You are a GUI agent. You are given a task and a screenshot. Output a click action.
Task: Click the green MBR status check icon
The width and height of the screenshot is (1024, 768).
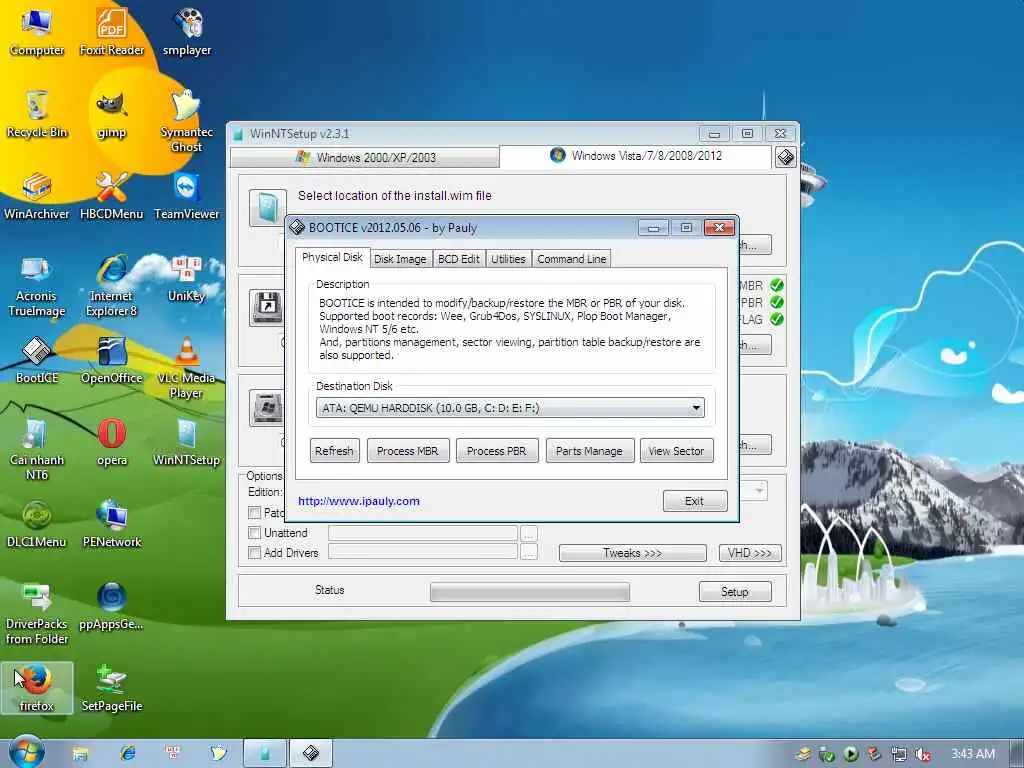(x=776, y=285)
